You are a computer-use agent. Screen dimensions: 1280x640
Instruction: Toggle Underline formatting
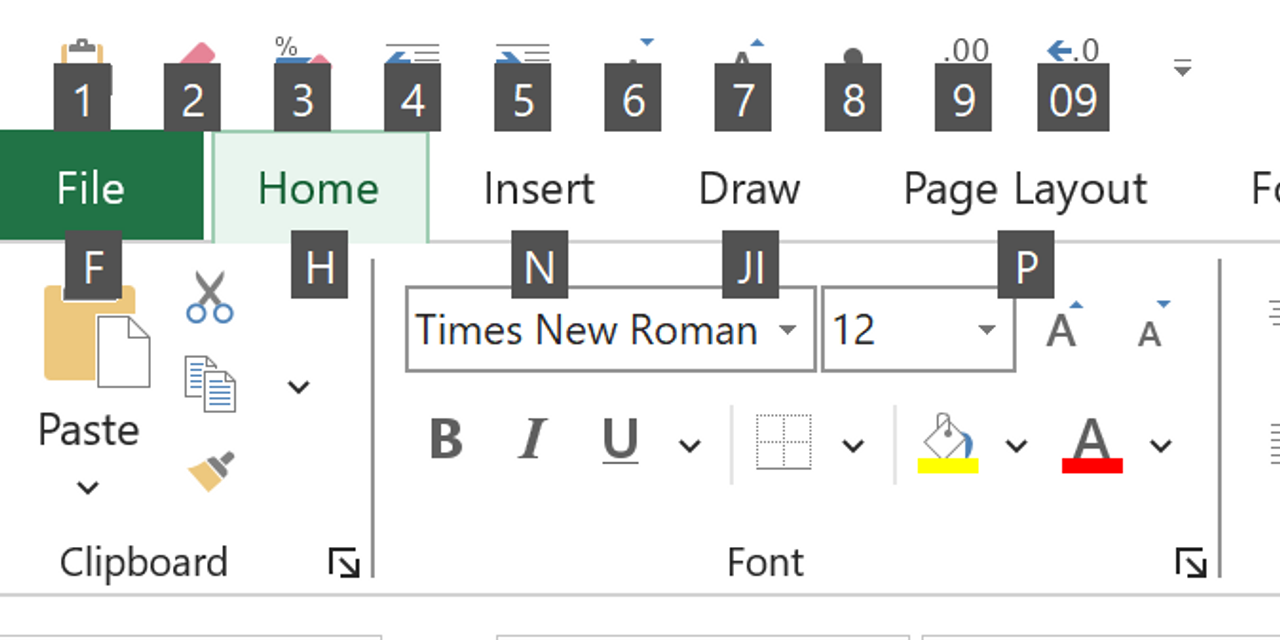point(620,440)
